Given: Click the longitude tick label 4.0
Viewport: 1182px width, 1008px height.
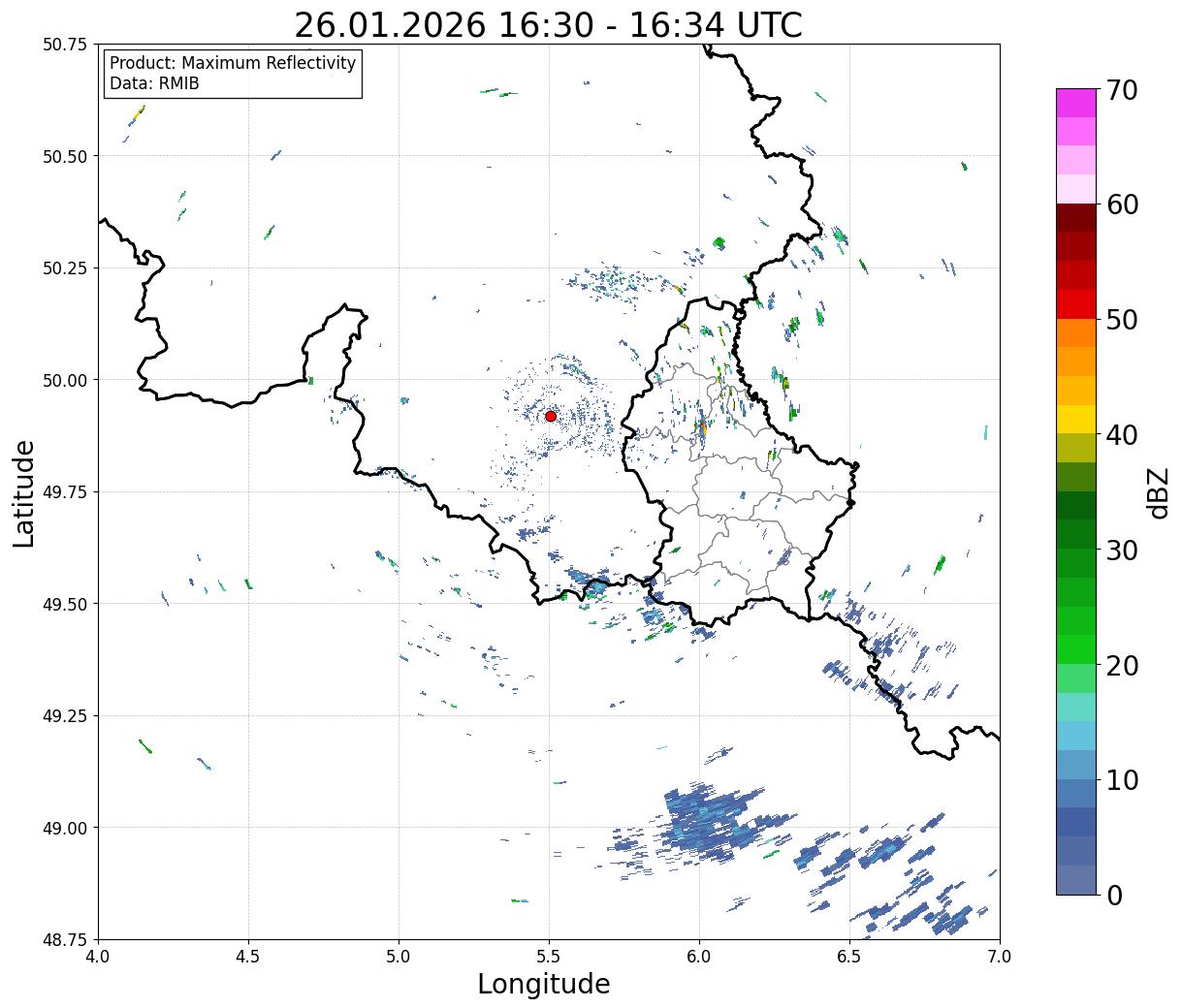Looking at the screenshot, I should point(98,957).
